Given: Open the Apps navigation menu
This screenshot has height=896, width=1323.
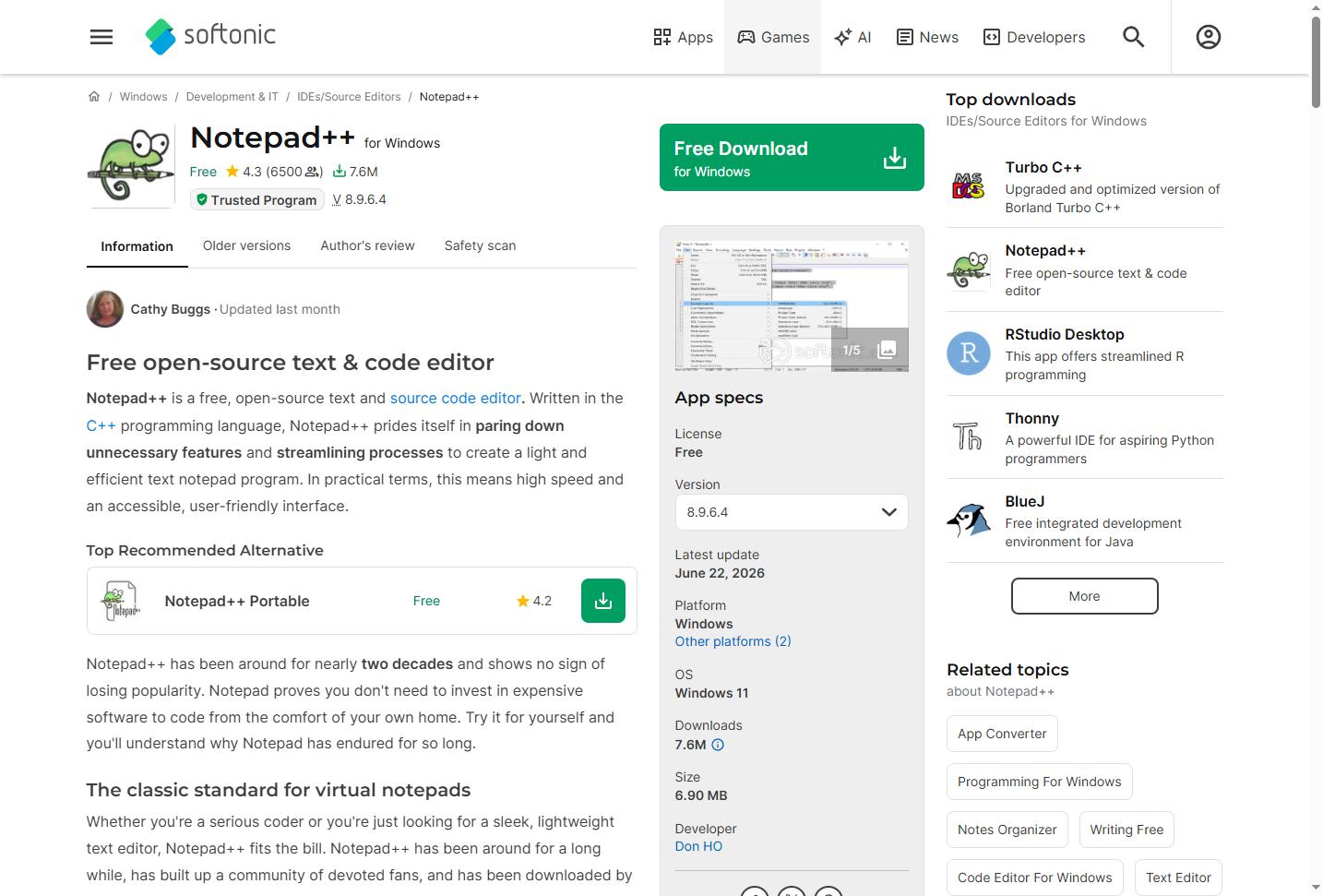Looking at the screenshot, I should [684, 37].
